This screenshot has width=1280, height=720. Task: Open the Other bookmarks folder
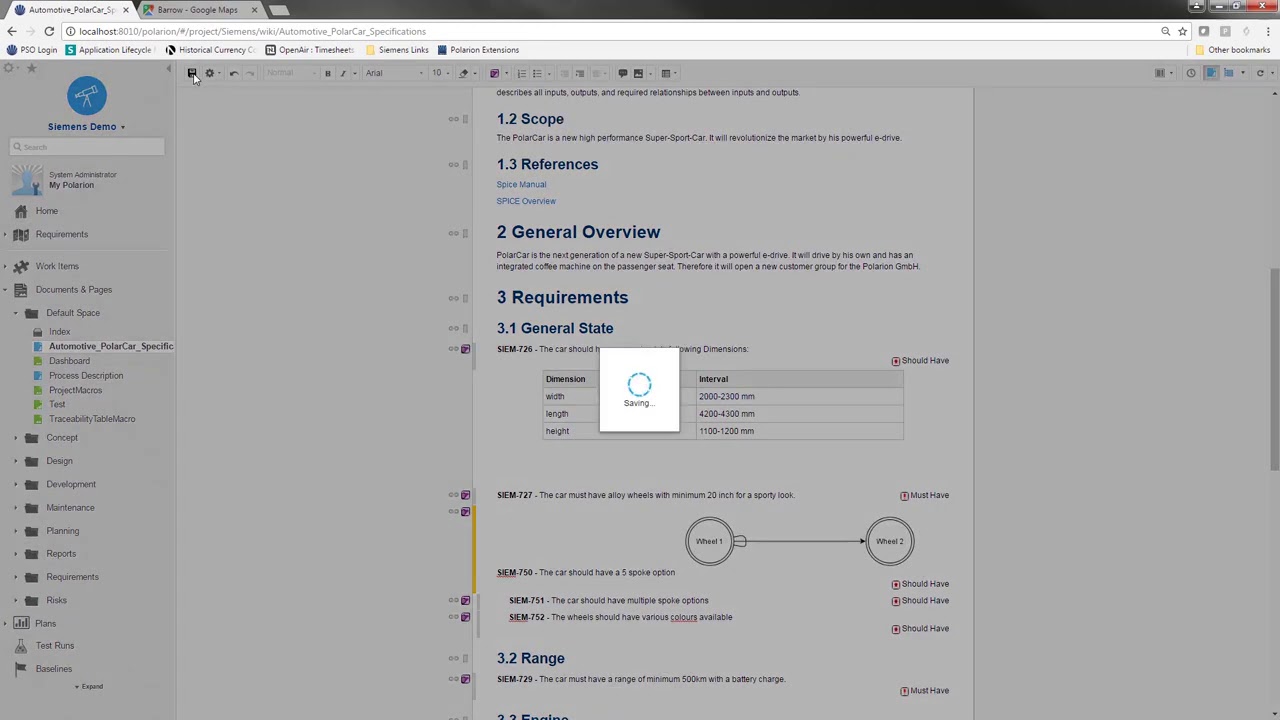(1232, 50)
